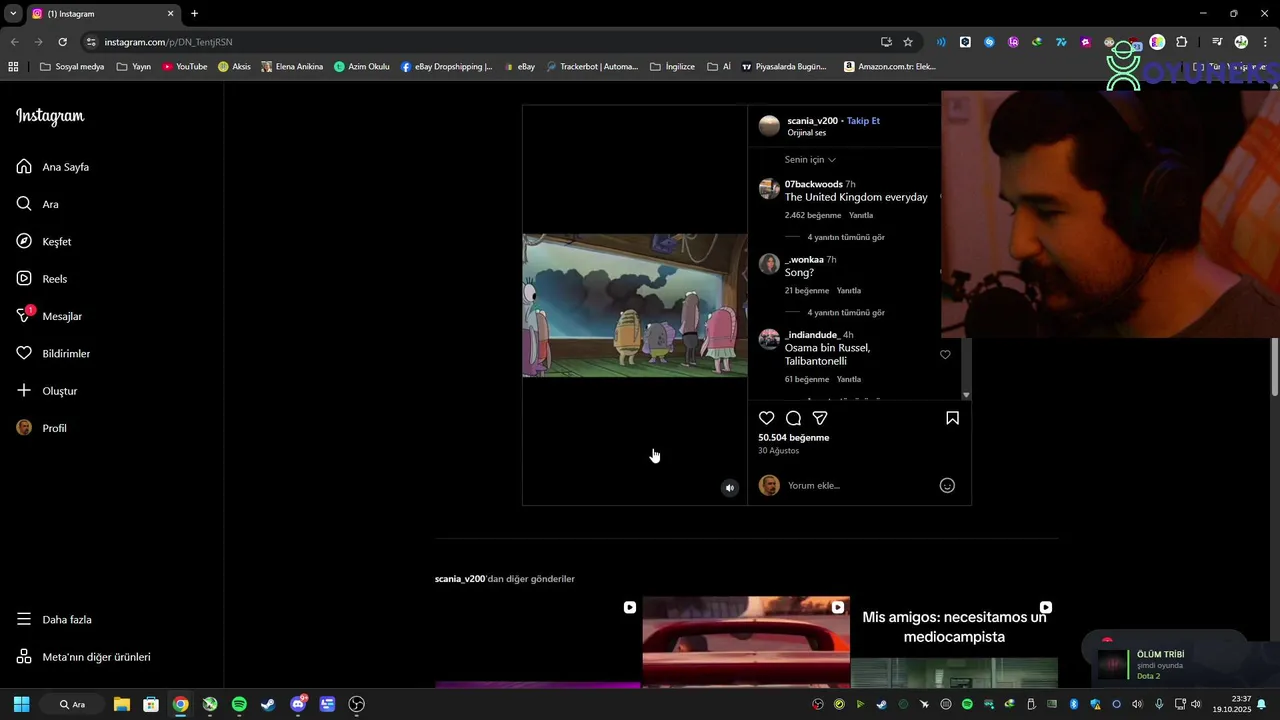Click the microphone tray icon

[x=1159, y=704]
